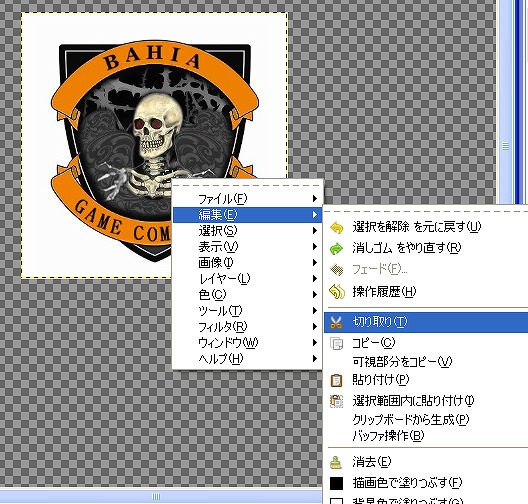Image resolution: width=528 pixels, height=504 pixels.
Task: Choose 選択範囲内に貼り付け(I)
Action: pyautogui.click(x=426, y=401)
